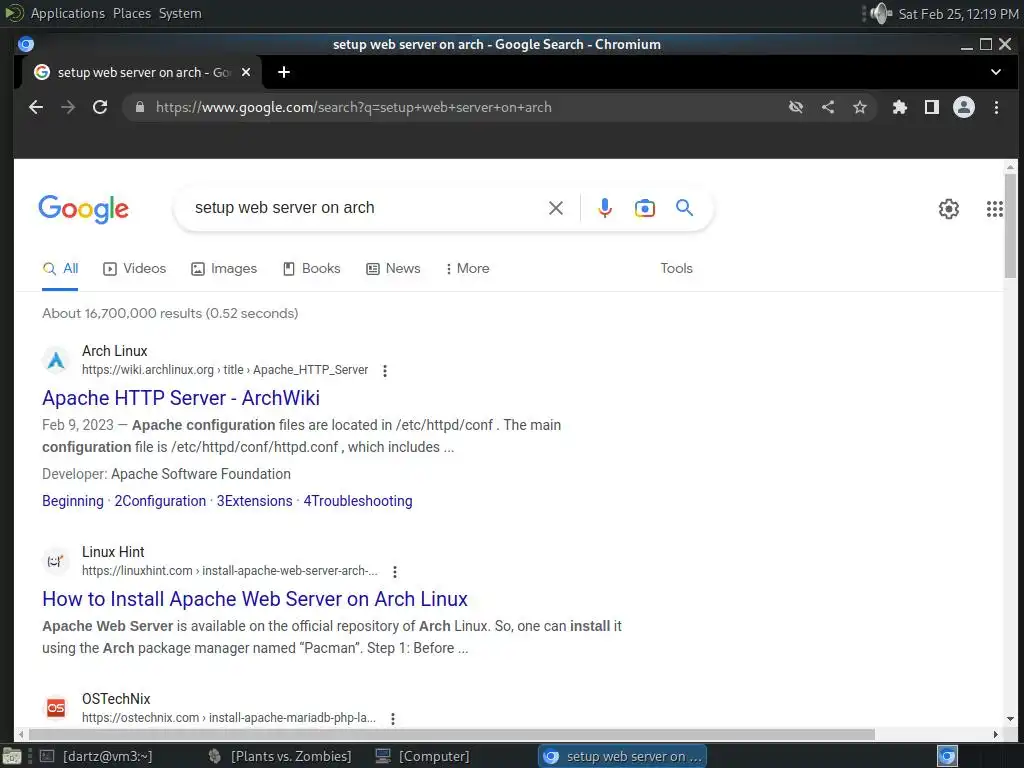Click the show desktop icon in taskbar

pyautogui.click(x=11, y=756)
